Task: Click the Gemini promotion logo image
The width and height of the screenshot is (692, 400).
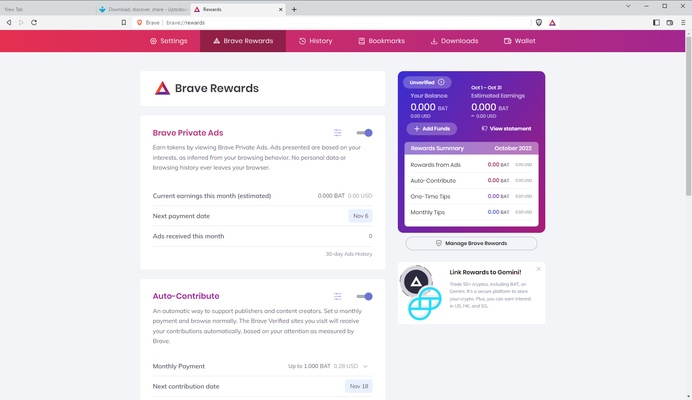Action: point(421,293)
